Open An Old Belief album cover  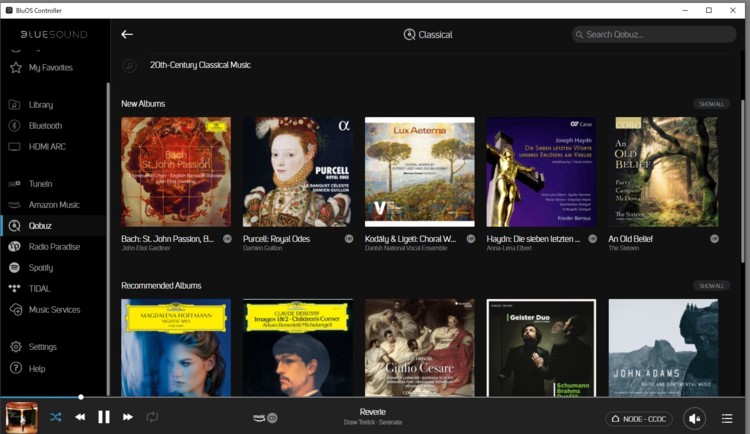pyautogui.click(x=663, y=172)
